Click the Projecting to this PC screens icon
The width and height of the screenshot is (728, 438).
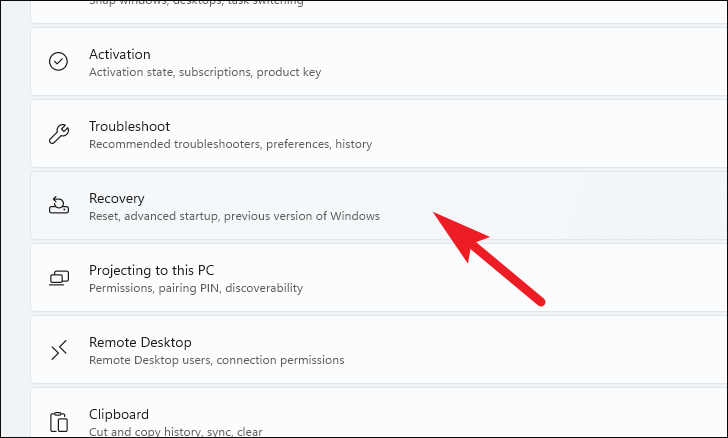coord(59,278)
